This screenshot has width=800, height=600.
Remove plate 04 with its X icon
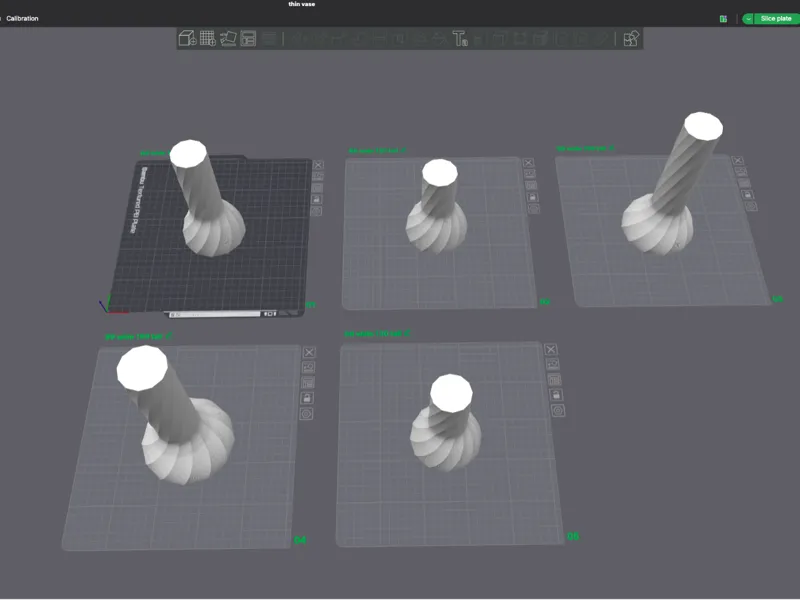309,353
